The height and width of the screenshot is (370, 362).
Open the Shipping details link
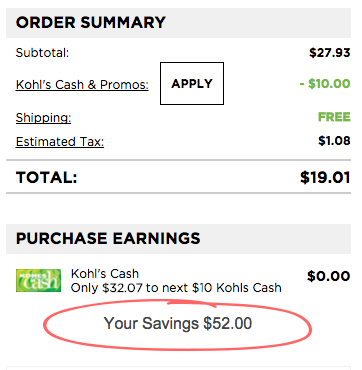point(43,118)
